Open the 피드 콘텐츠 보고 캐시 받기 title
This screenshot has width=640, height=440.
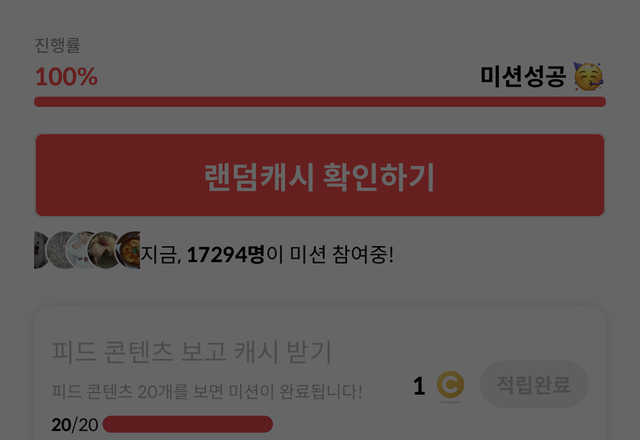[192, 351]
